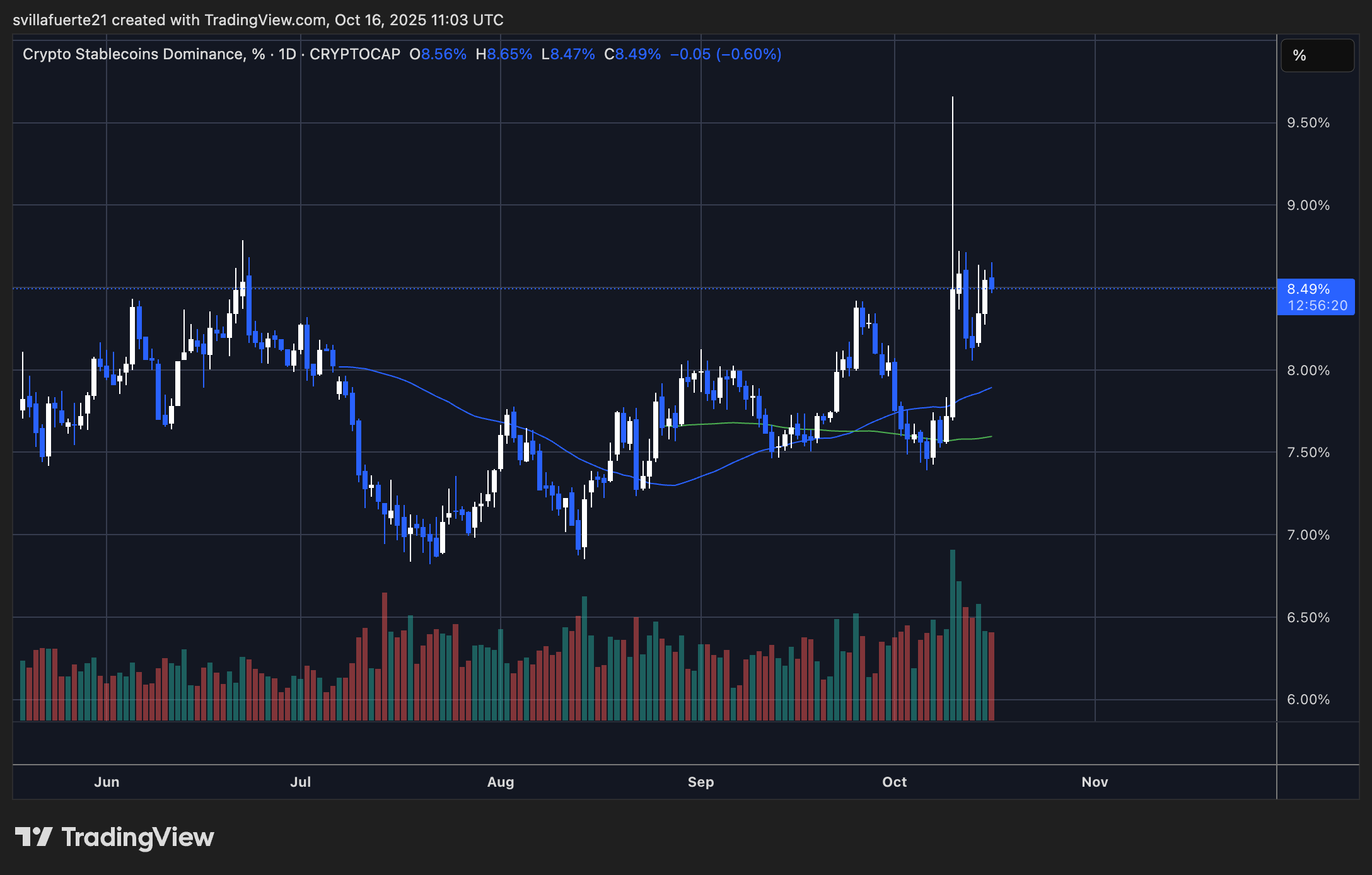Click the C8.49% close value in legend

(x=632, y=54)
